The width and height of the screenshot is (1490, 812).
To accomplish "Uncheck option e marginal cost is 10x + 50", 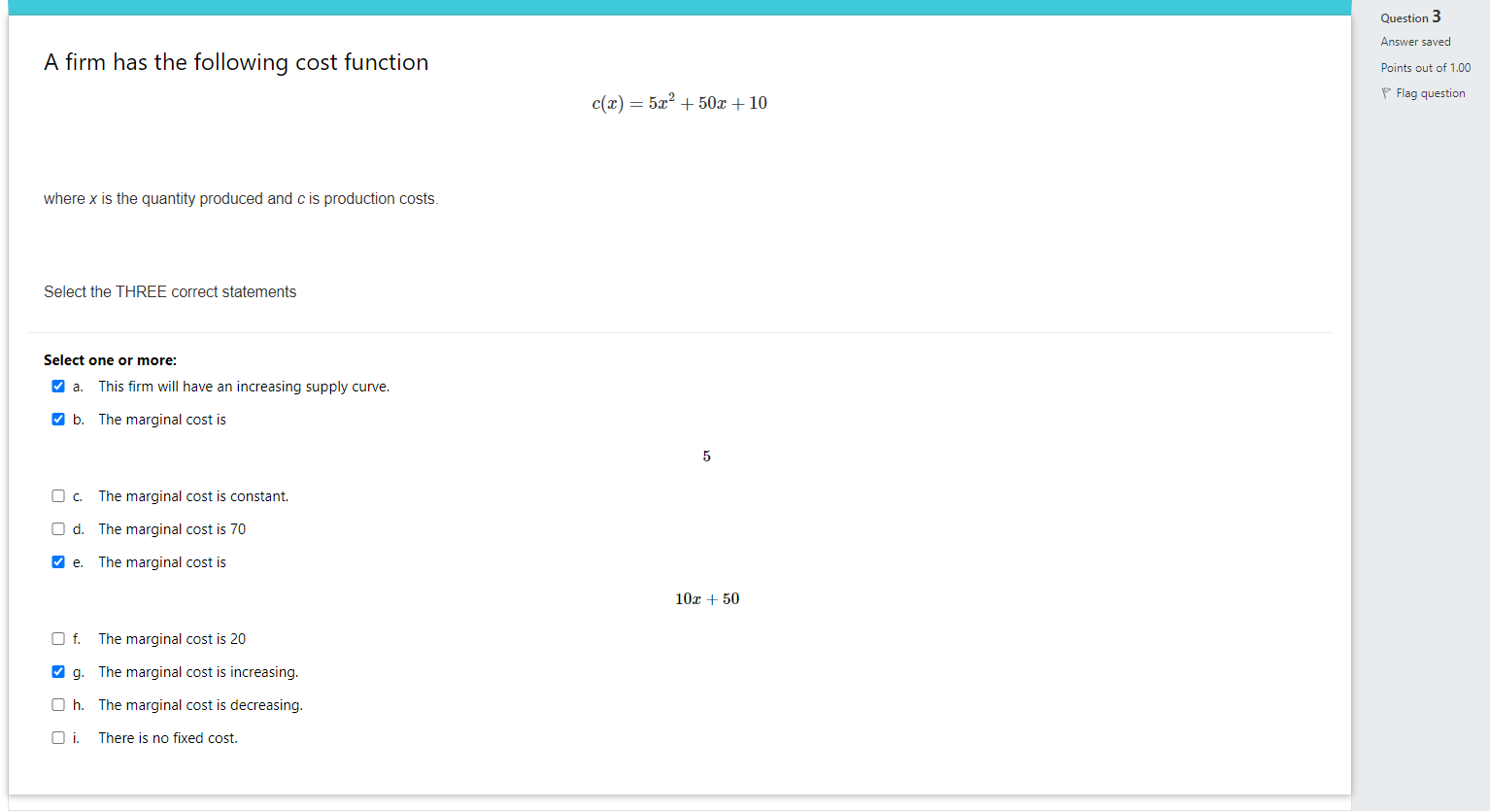I will 58,562.
